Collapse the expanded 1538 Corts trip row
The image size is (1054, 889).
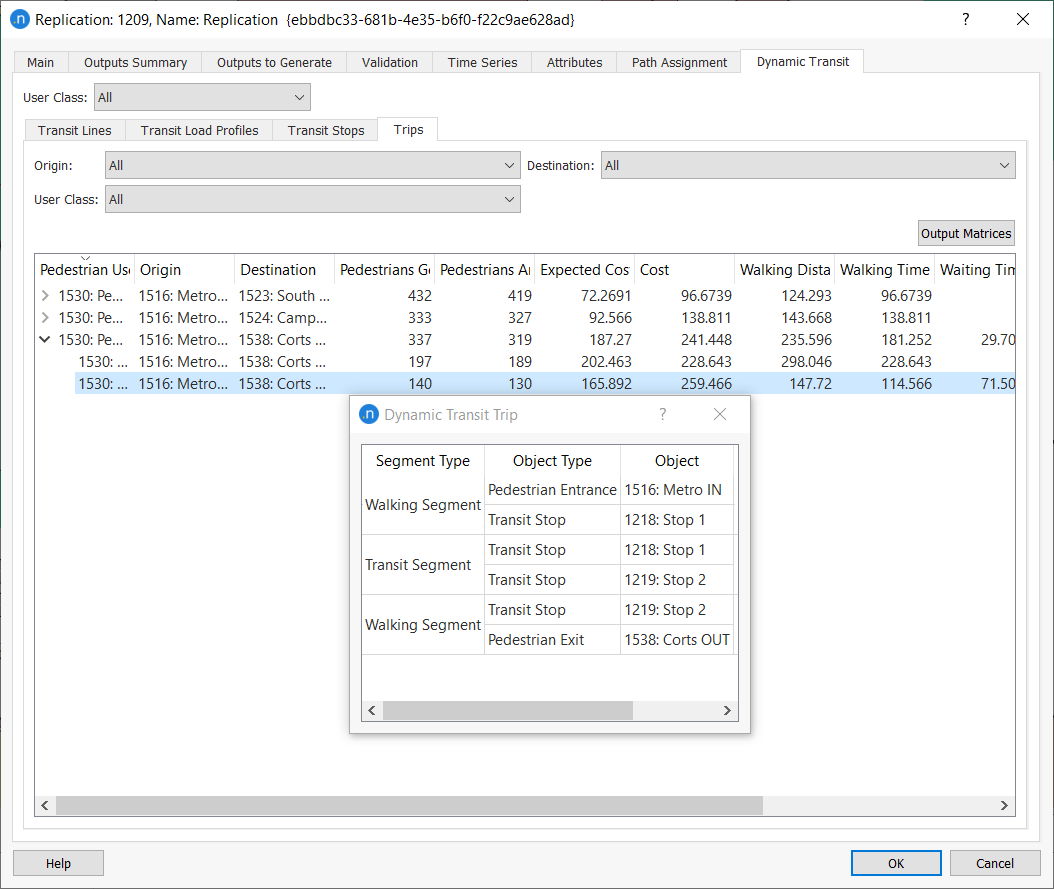(45, 339)
